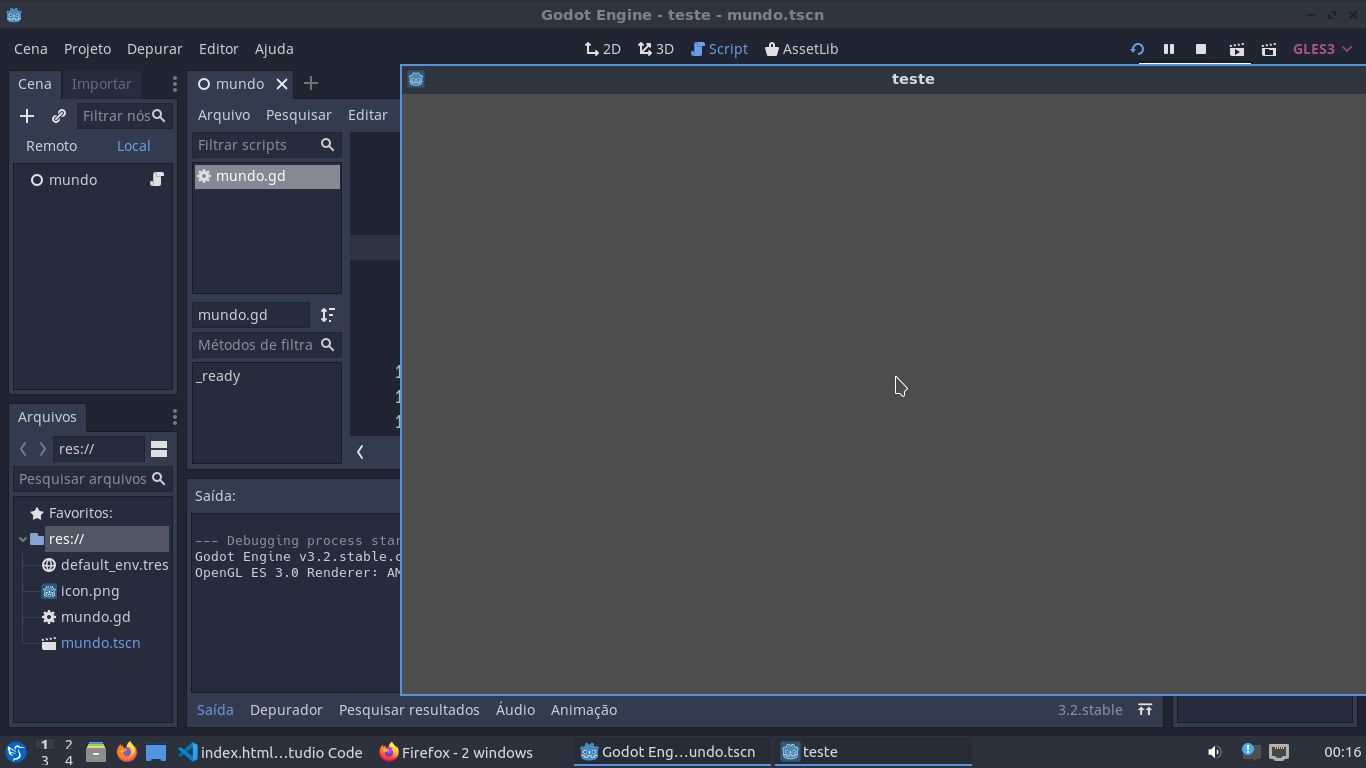
Task: Click Godot icon in teste window titlebar
Action: tap(416, 79)
